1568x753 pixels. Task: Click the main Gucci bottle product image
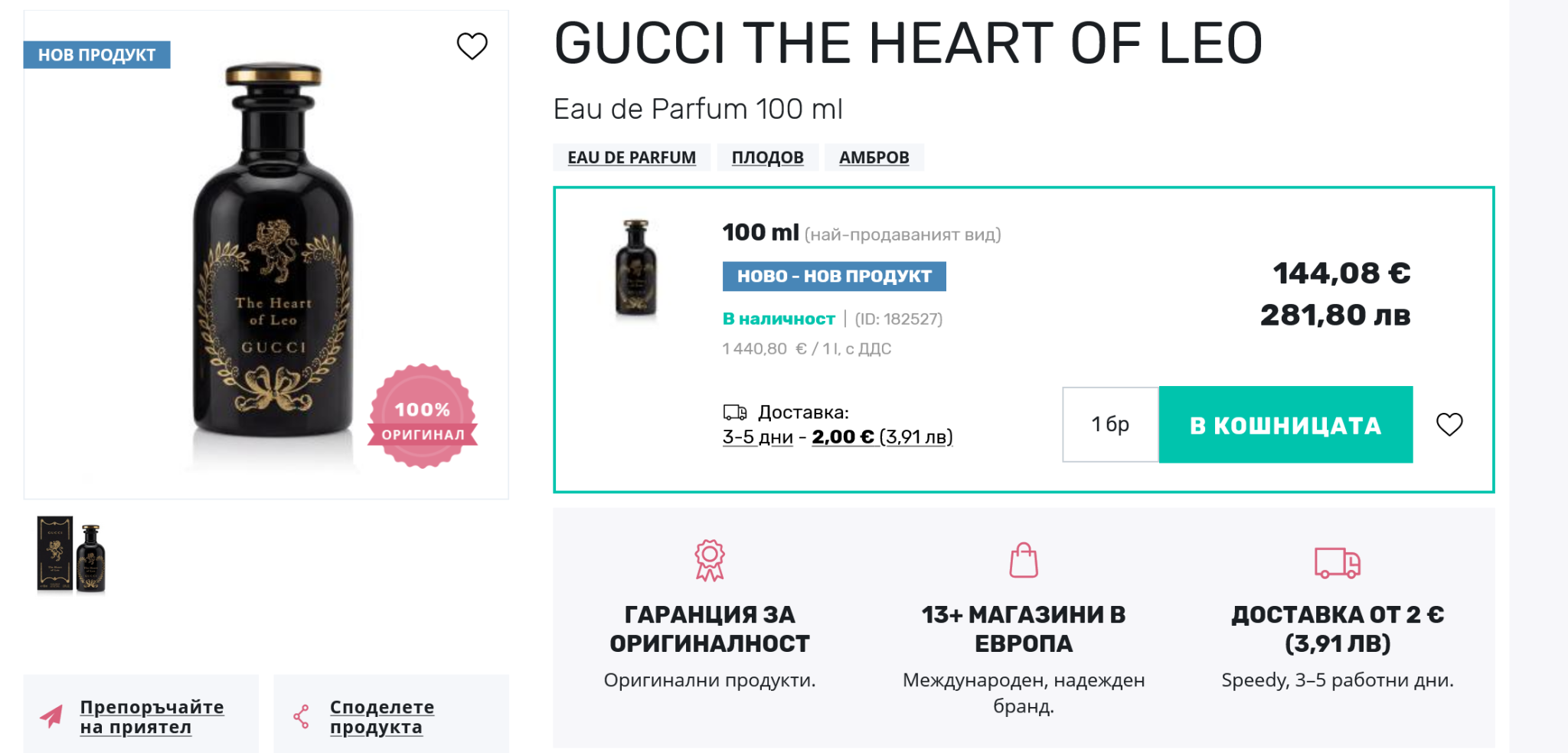(273, 253)
